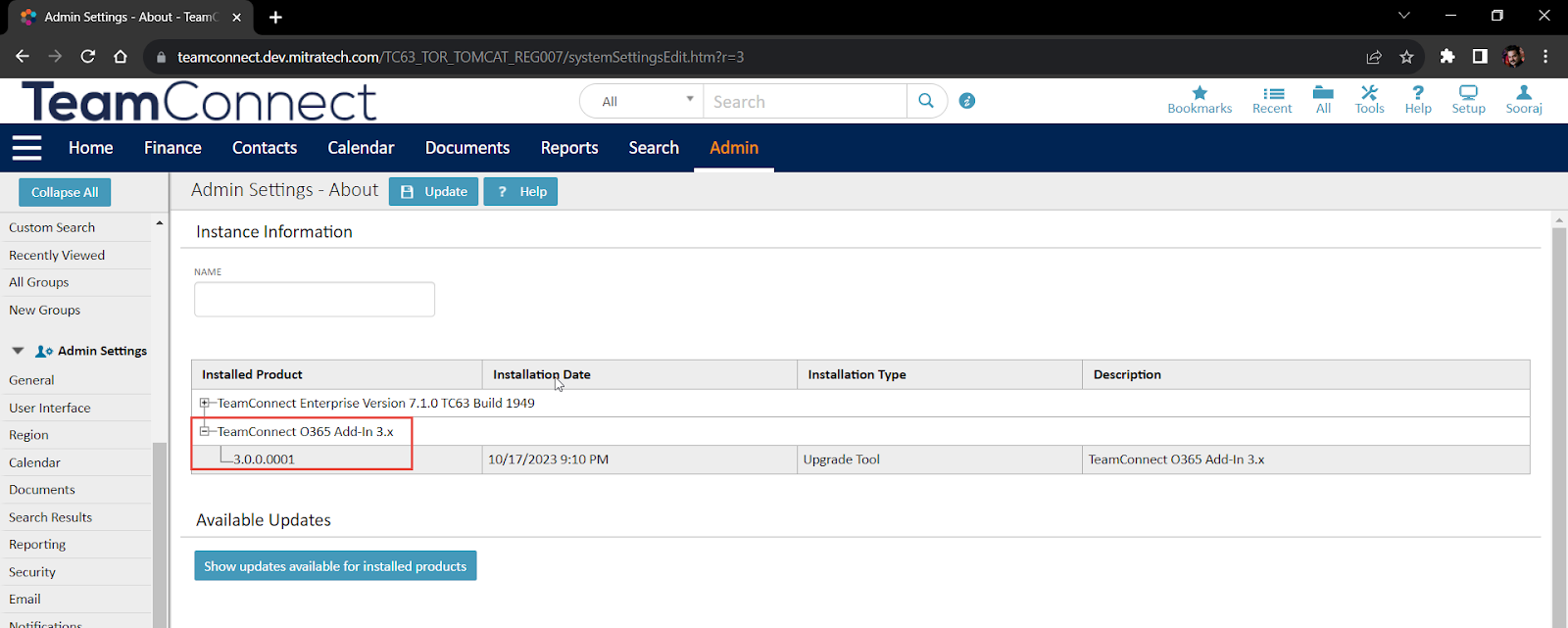Open Calendar admin settings in sidebar
This screenshot has height=628, width=1568.
(x=34, y=462)
